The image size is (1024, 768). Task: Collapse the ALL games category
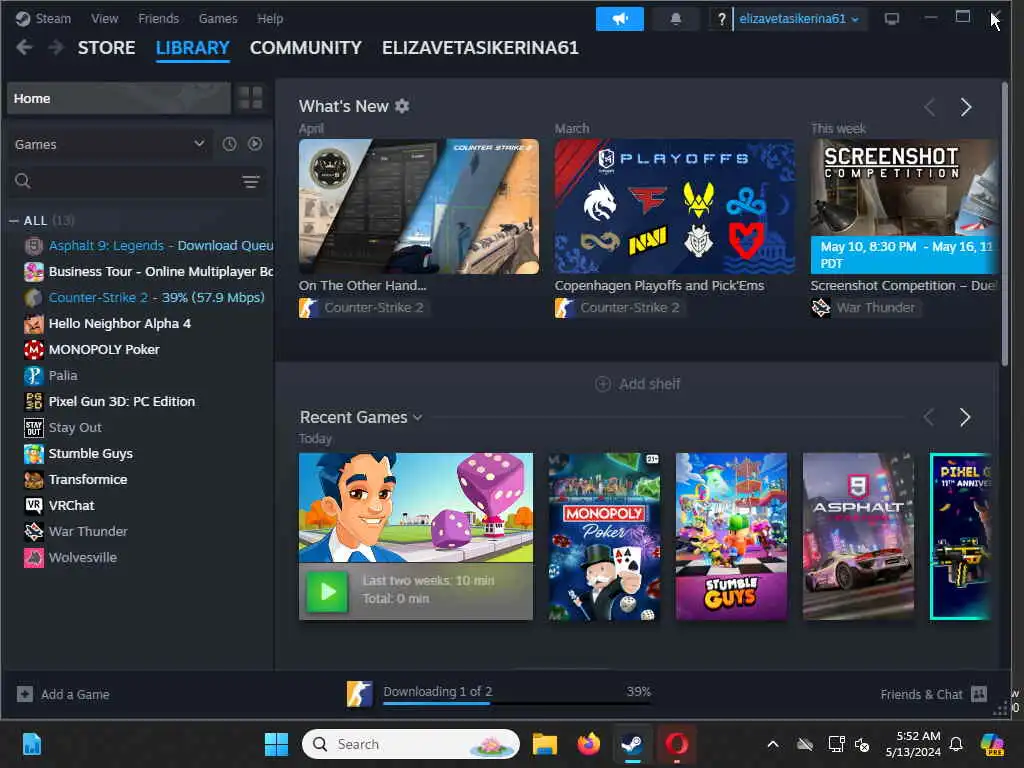point(14,221)
